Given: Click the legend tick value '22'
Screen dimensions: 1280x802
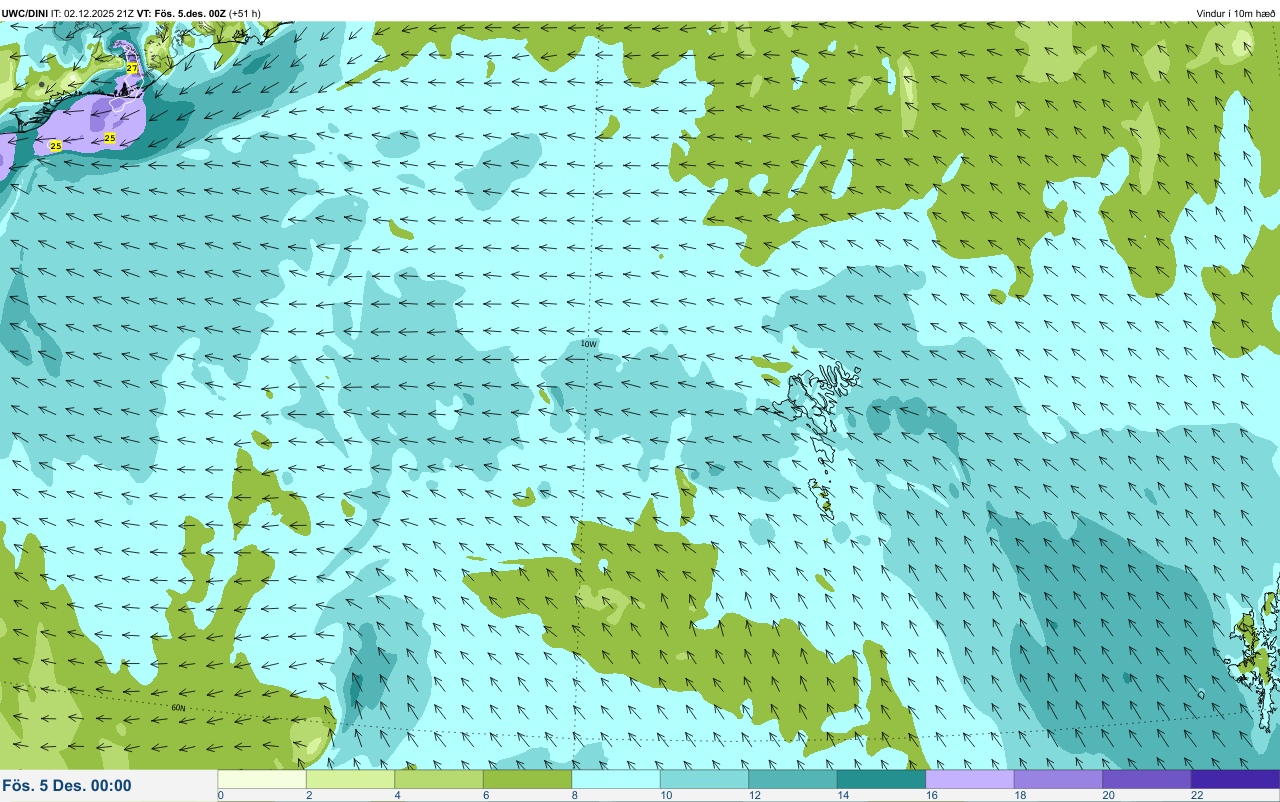Looking at the screenshot, I should point(1195,795).
